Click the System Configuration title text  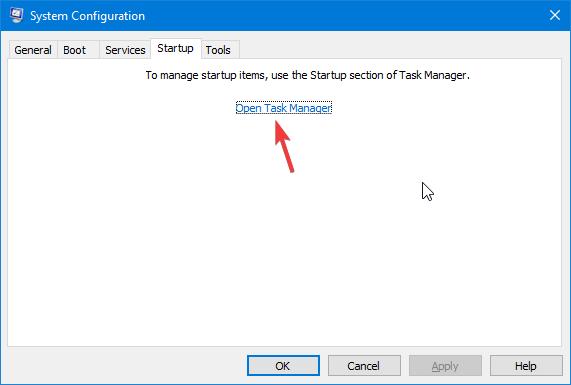coord(87,16)
